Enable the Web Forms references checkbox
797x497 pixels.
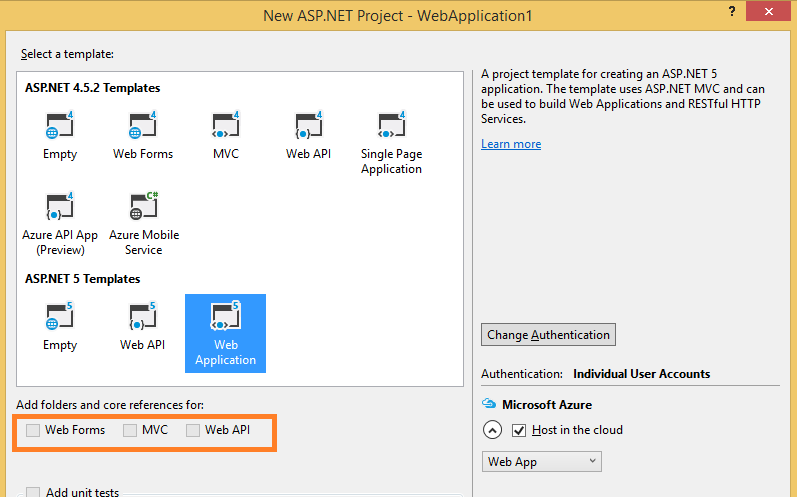click(x=33, y=430)
